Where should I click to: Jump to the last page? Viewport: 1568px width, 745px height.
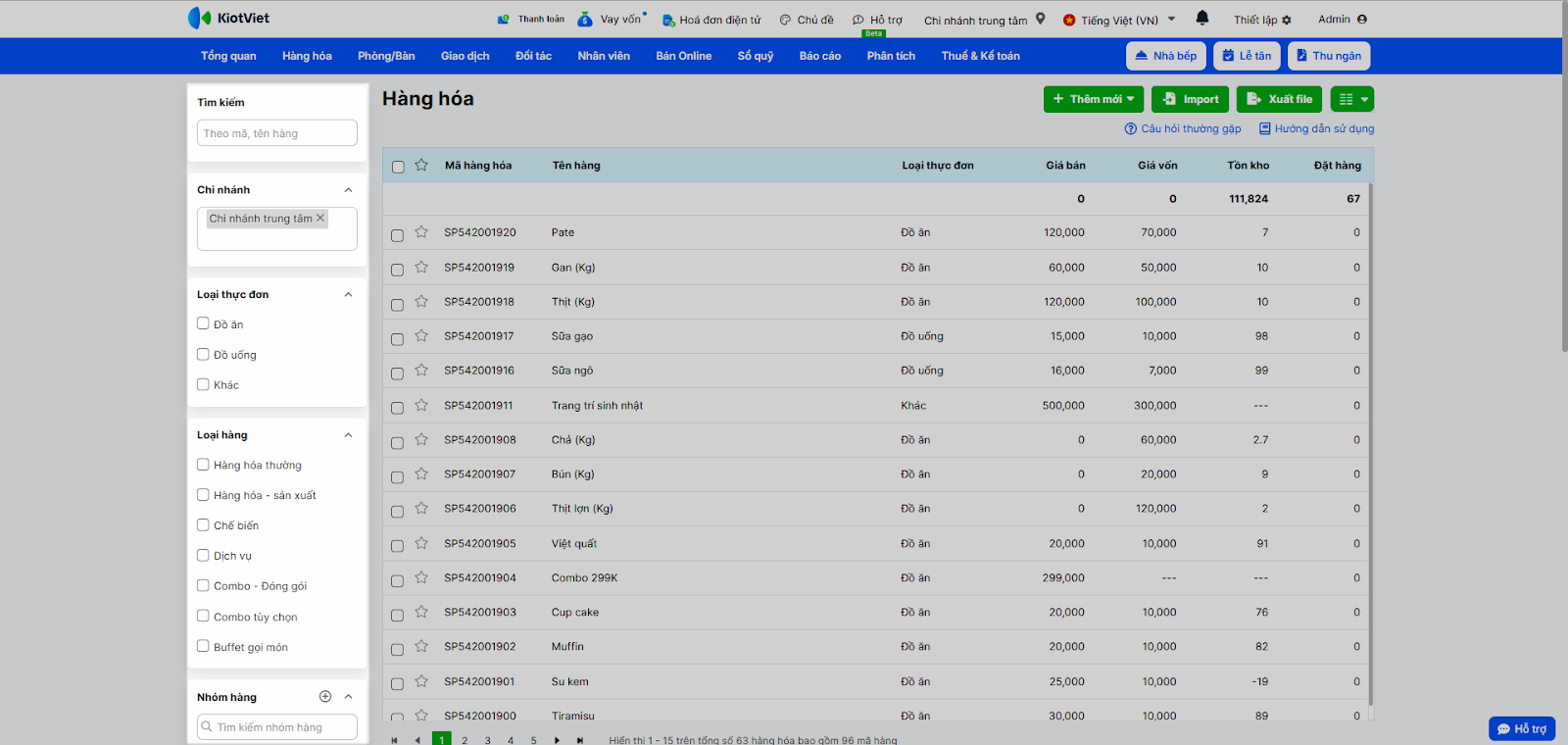click(580, 740)
